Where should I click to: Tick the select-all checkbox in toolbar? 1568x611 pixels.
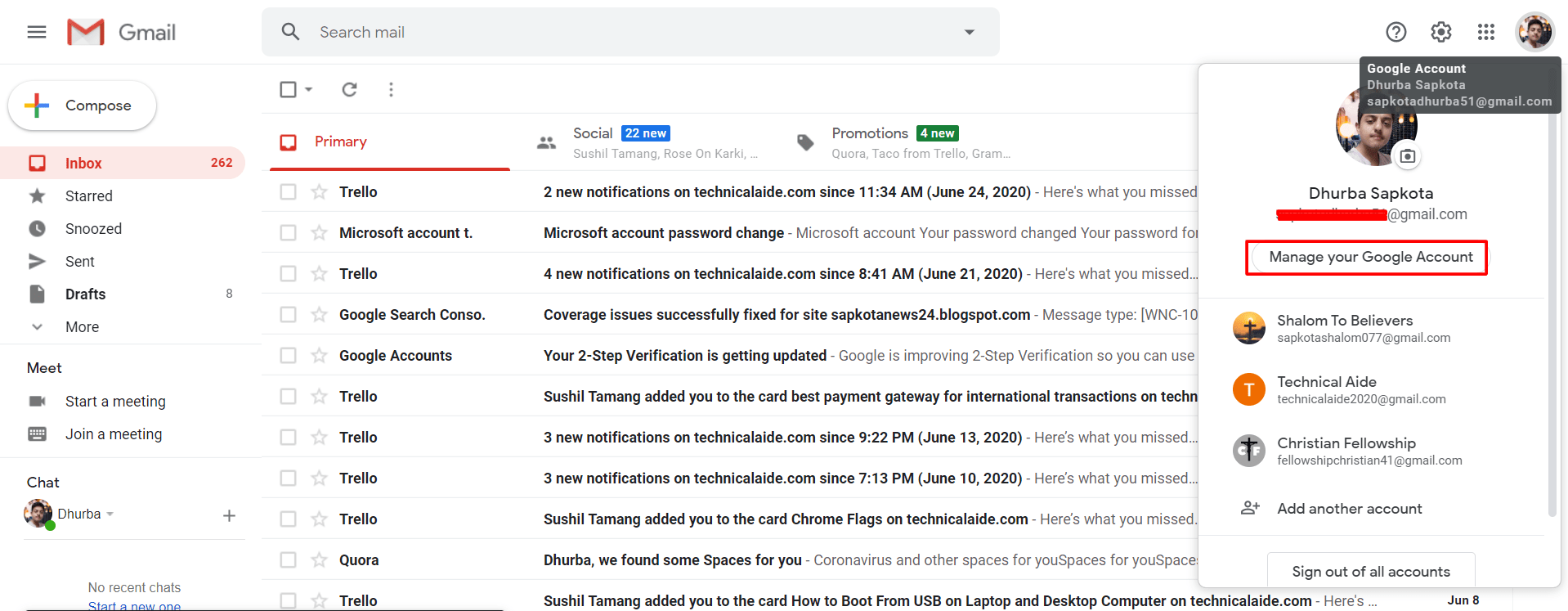coord(288,89)
